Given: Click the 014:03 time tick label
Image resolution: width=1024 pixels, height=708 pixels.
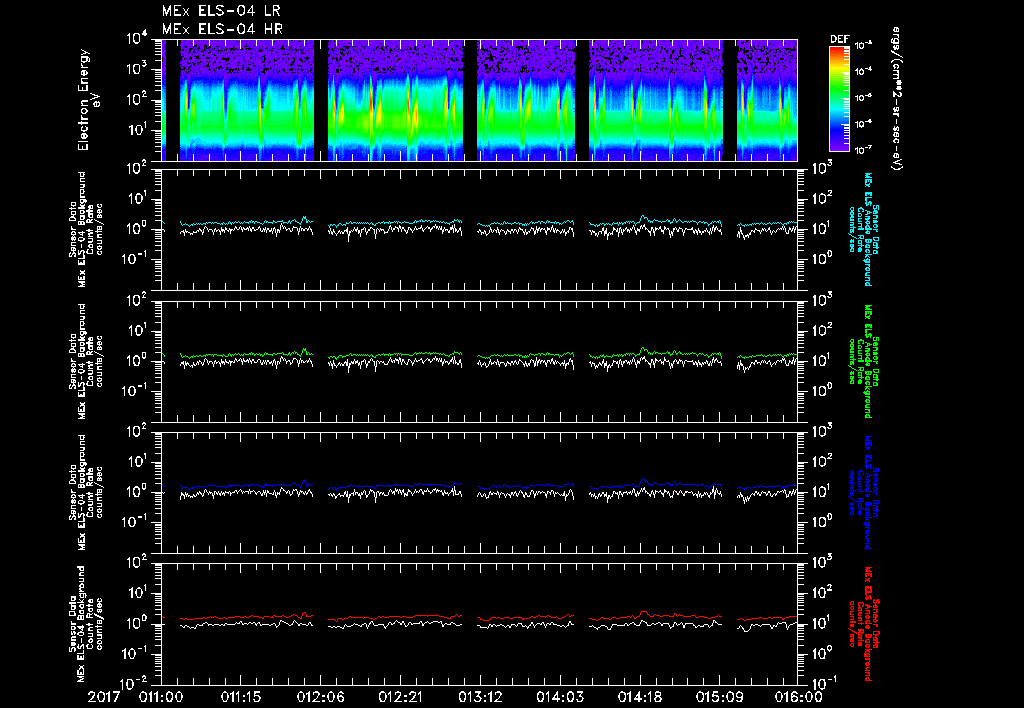Looking at the screenshot, I should 560,696.
